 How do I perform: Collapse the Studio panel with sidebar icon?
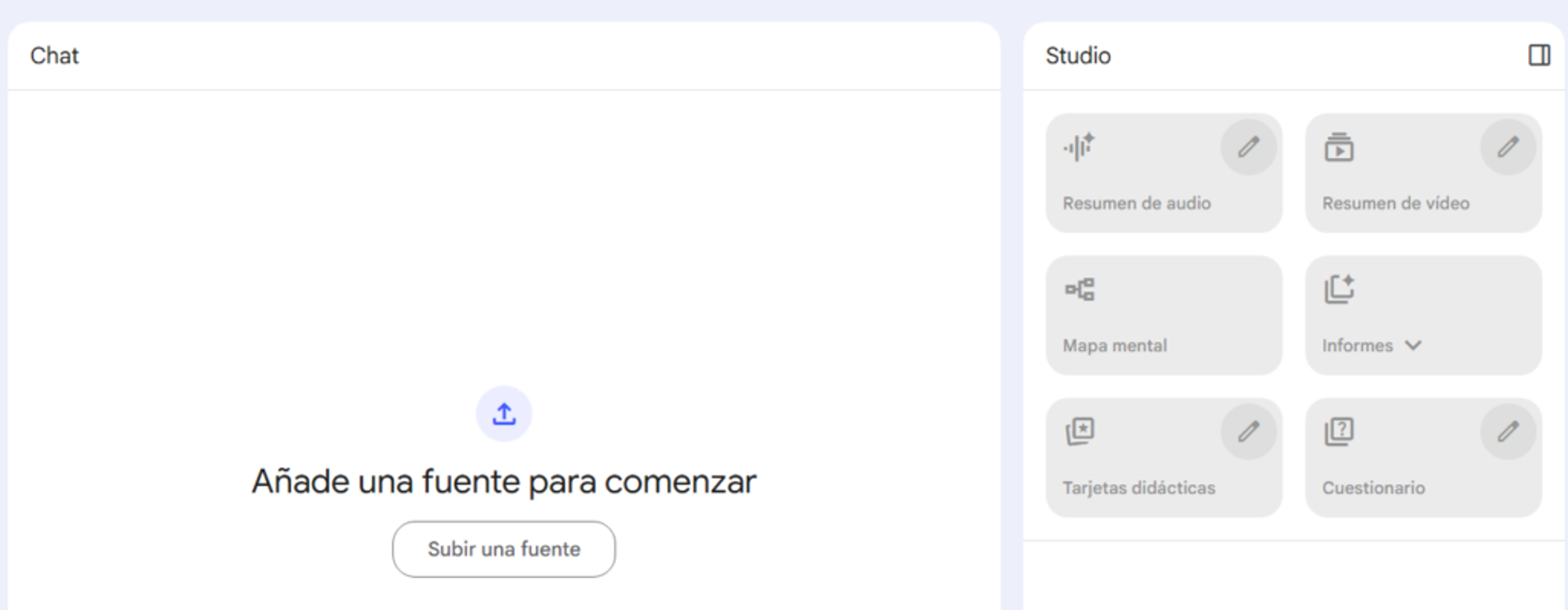(1539, 56)
